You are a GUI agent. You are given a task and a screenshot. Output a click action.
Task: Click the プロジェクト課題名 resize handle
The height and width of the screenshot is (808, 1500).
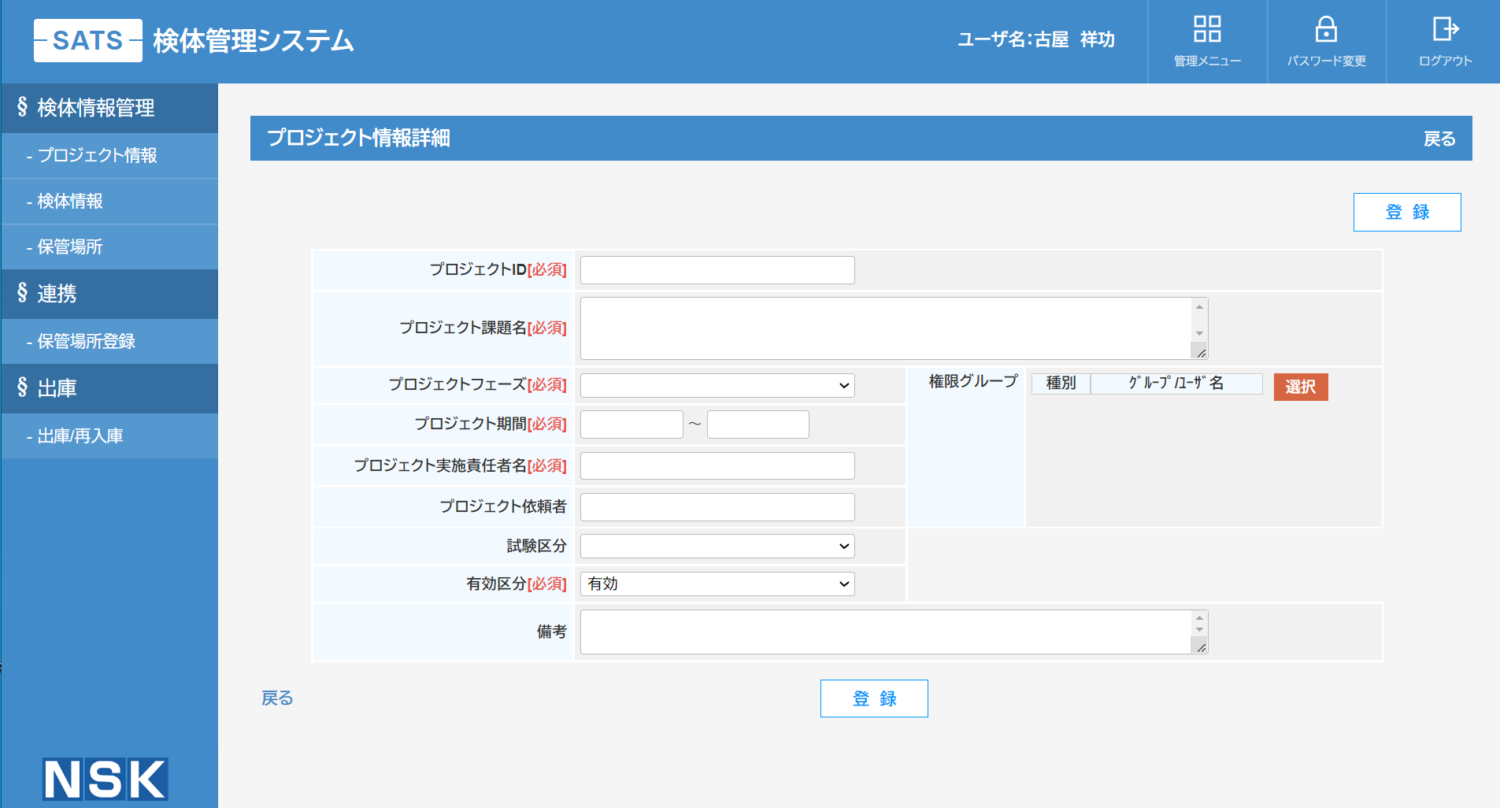(x=1200, y=351)
